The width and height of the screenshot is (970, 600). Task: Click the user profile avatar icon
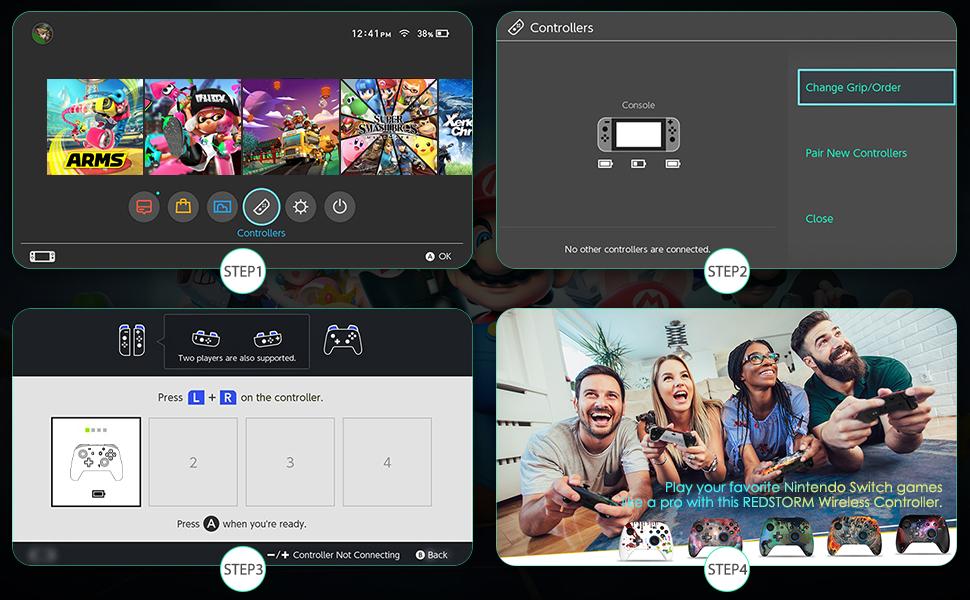42,33
